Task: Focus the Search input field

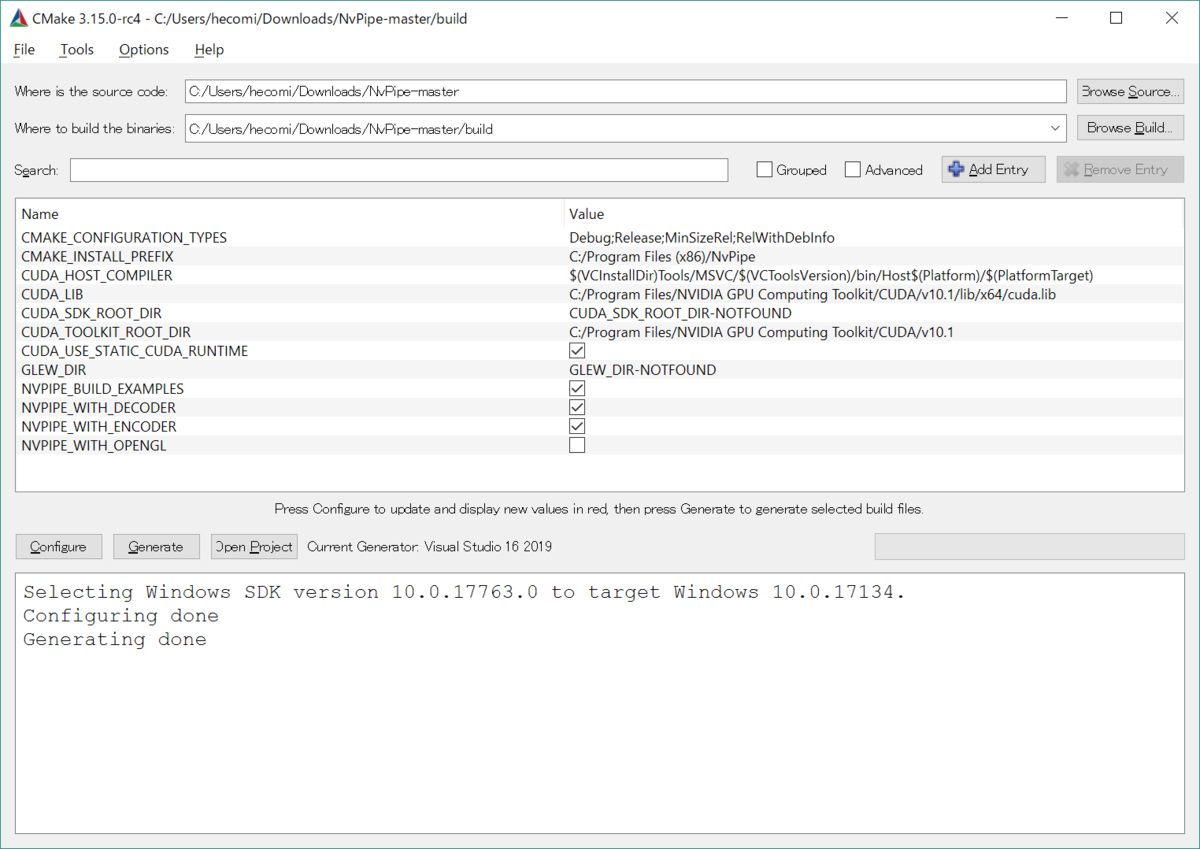Action: pyautogui.click(x=399, y=170)
